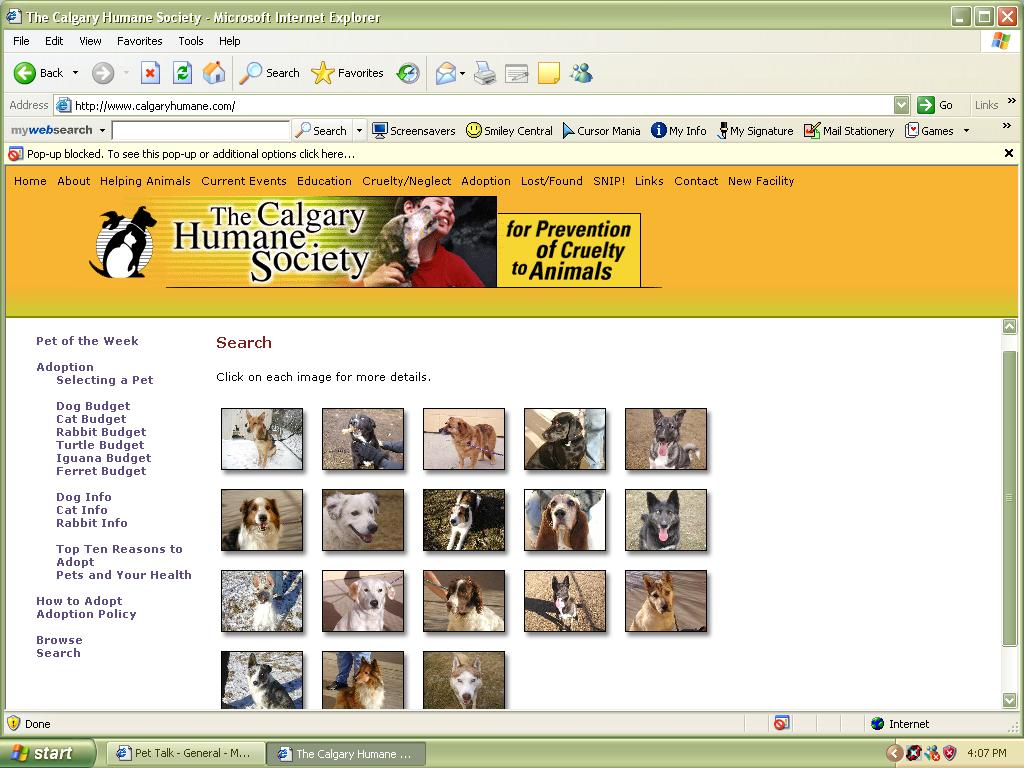Open the address bar dropdown arrow
The image size is (1024, 768).
tap(901, 105)
